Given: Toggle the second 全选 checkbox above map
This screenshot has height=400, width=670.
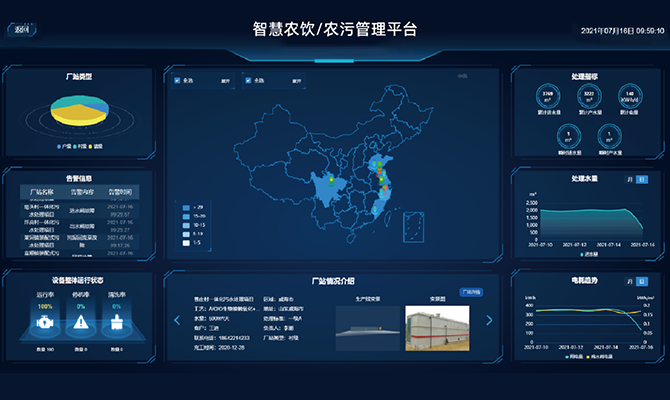Looking at the screenshot, I should (x=246, y=80).
